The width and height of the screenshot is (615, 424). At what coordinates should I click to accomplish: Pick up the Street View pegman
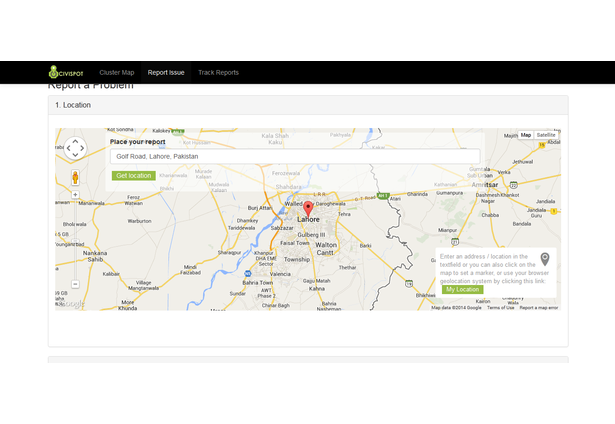pyautogui.click(x=75, y=178)
